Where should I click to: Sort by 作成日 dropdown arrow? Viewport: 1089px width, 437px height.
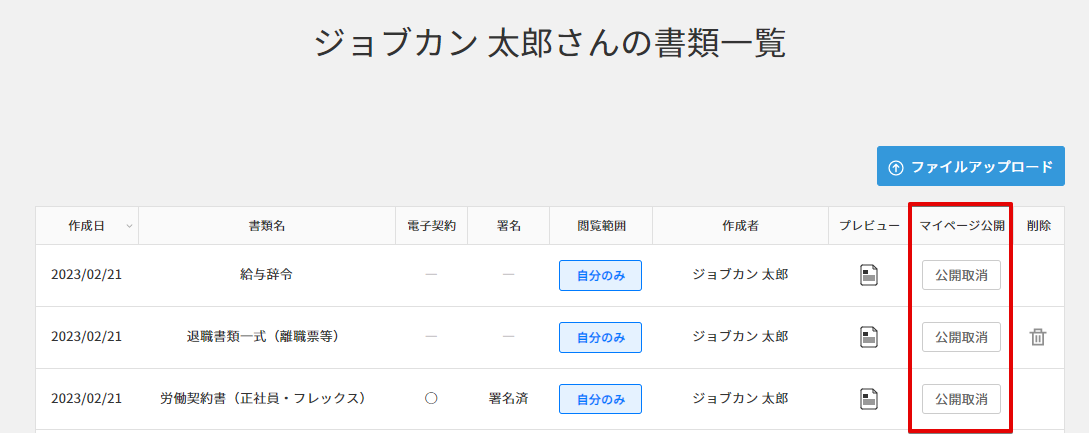tap(129, 226)
